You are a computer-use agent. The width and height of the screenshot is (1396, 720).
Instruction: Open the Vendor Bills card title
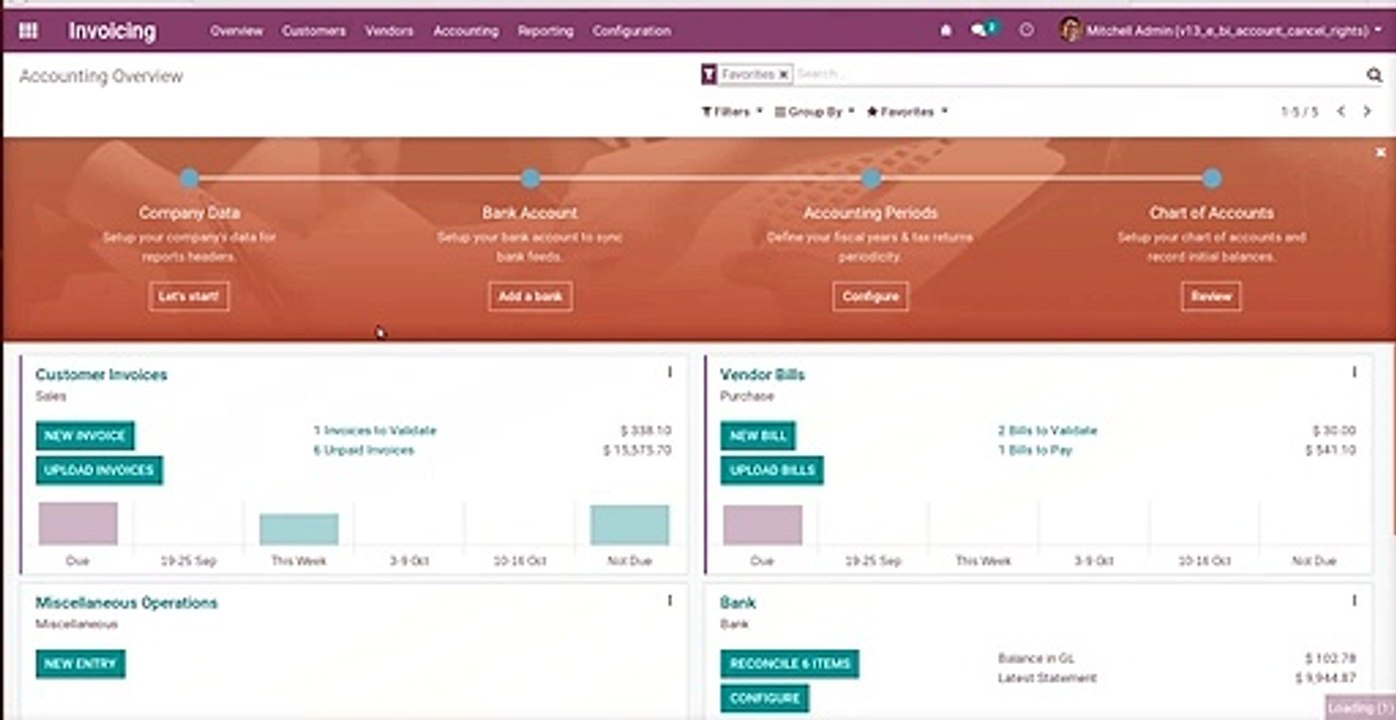pos(762,375)
